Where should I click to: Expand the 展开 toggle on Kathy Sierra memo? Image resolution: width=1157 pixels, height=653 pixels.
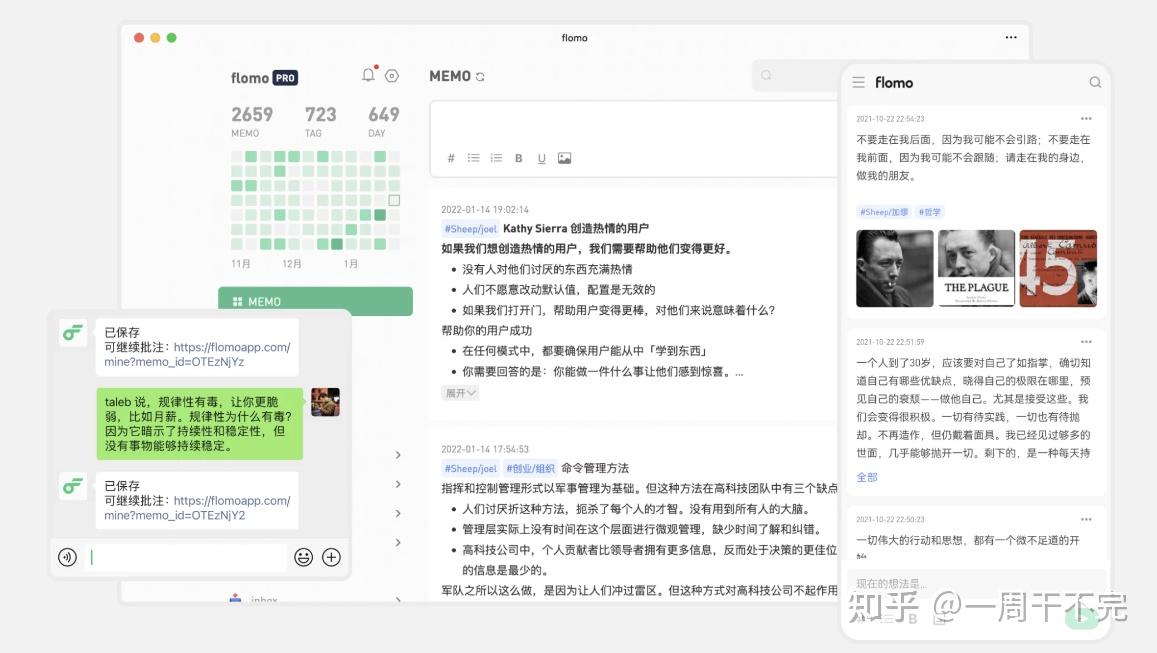coord(460,393)
